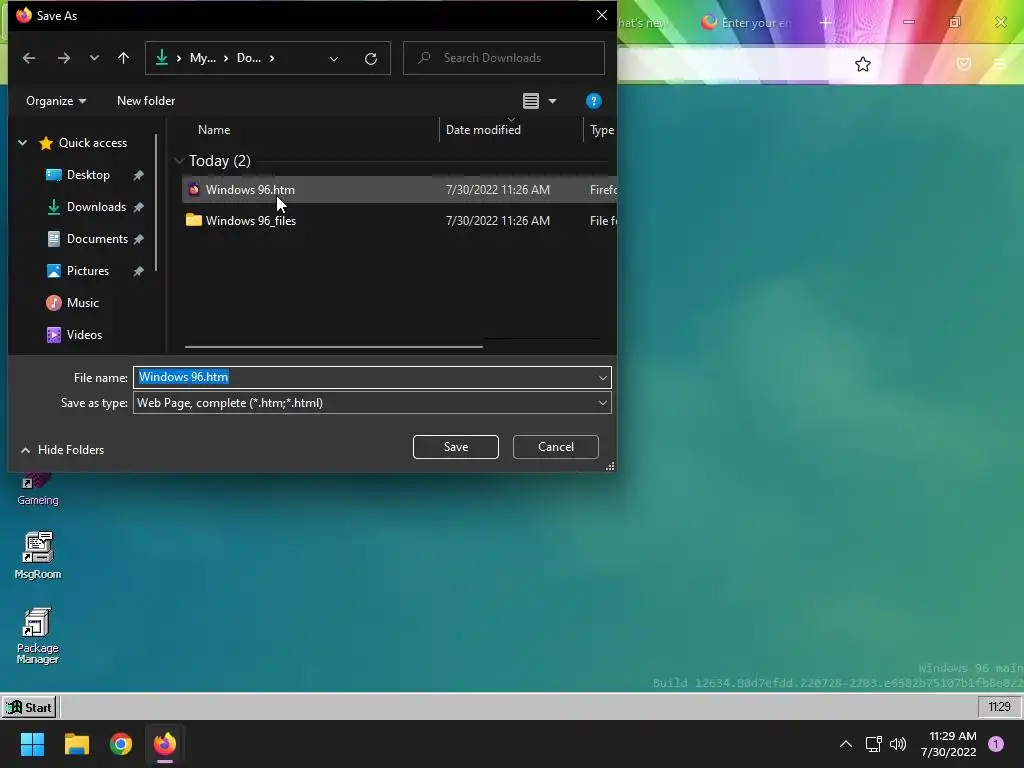The width and height of the screenshot is (1024, 768).
Task: Open network status tray icon
Action: point(873,744)
